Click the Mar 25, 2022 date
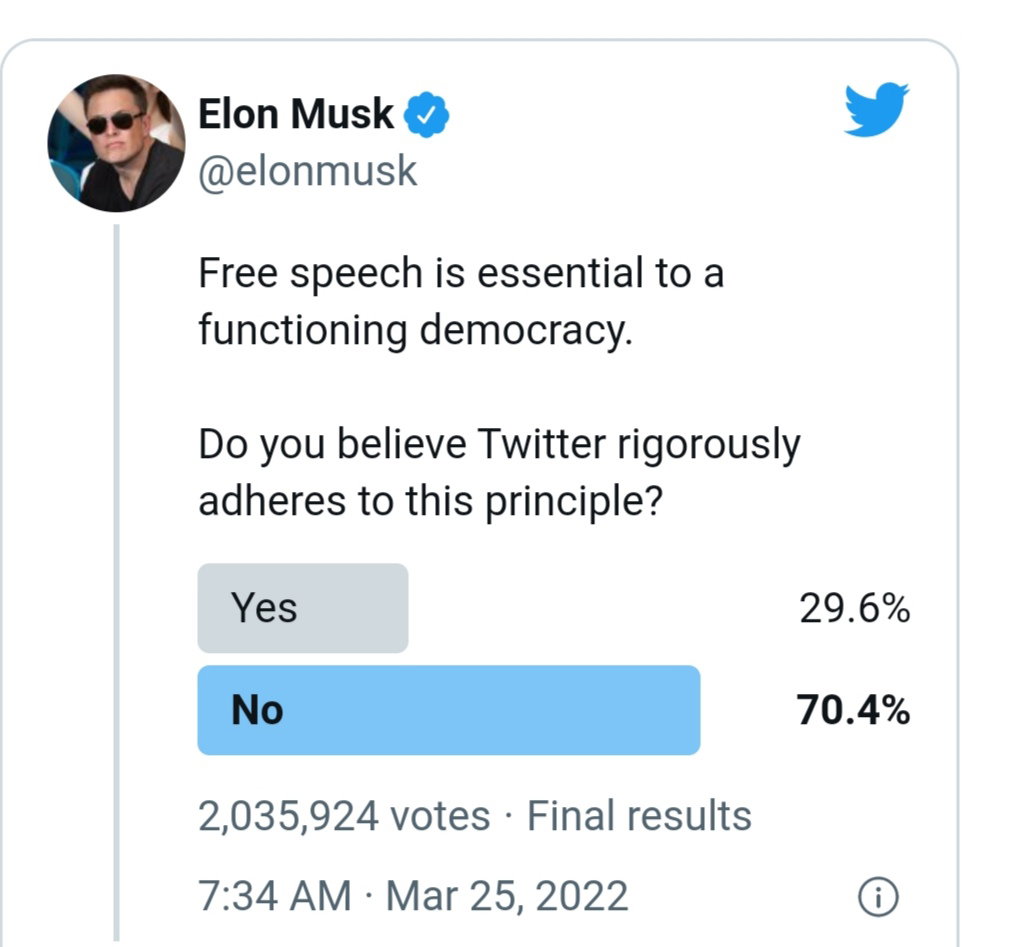Image resolution: width=1019 pixels, height=947 pixels. pyautogui.click(x=507, y=897)
